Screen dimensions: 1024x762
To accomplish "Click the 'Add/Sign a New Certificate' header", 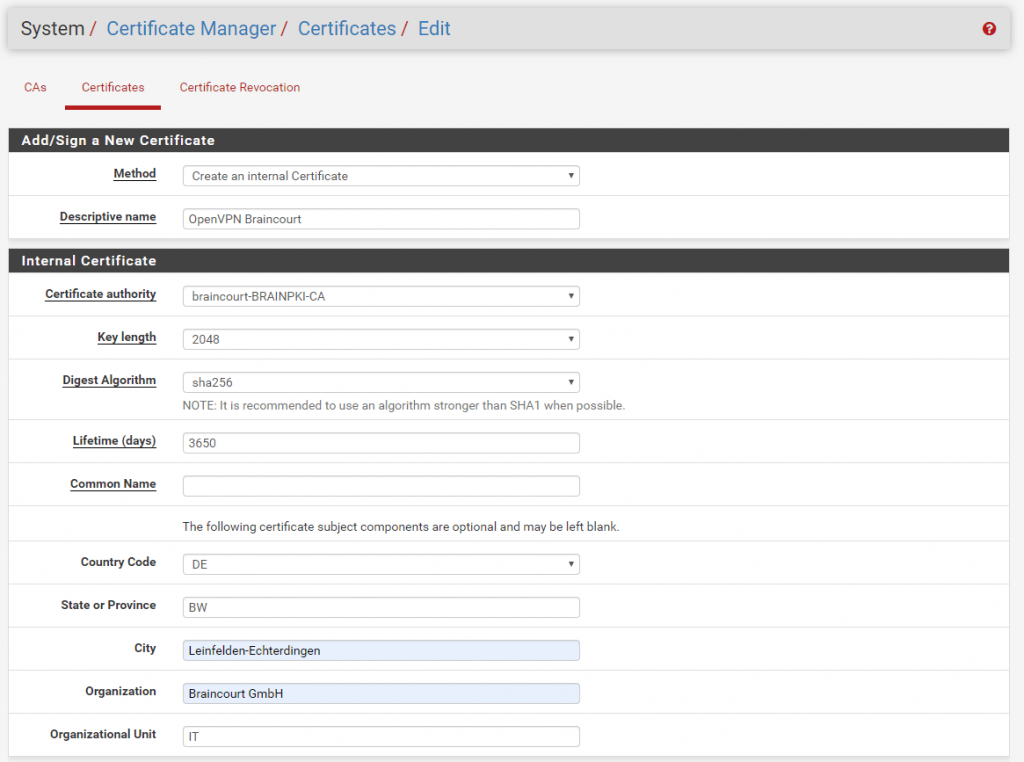I will (118, 140).
